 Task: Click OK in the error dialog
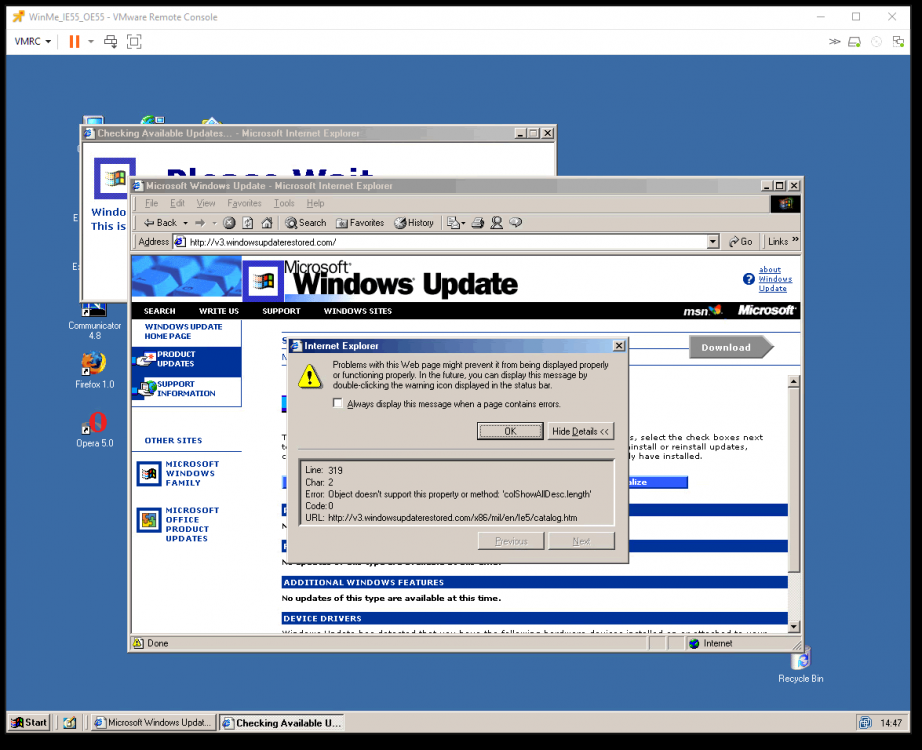(x=510, y=431)
